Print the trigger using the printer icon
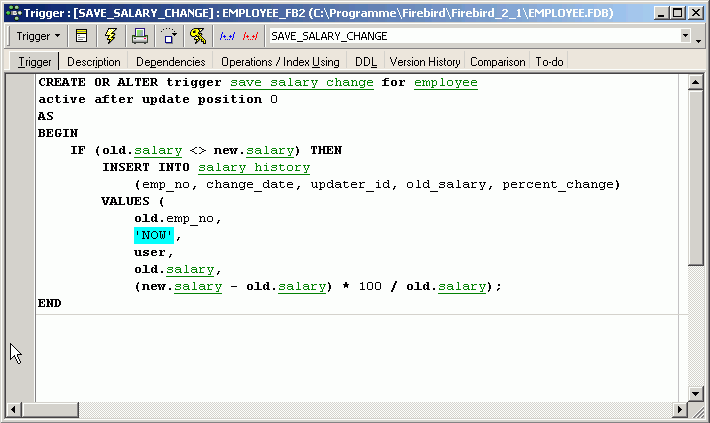Viewport: 710px width, 423px height. [139, 36]
